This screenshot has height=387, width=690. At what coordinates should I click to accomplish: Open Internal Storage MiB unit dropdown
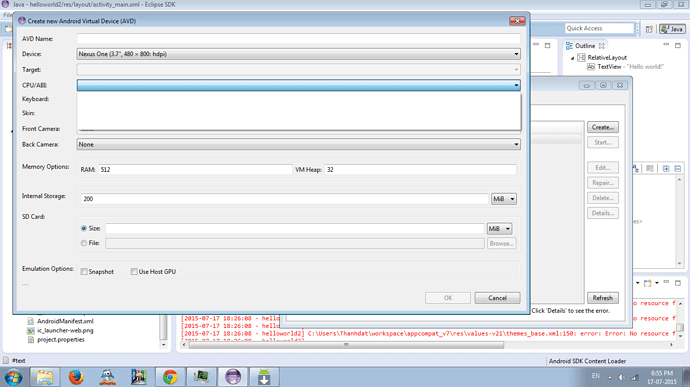point(504,199)
